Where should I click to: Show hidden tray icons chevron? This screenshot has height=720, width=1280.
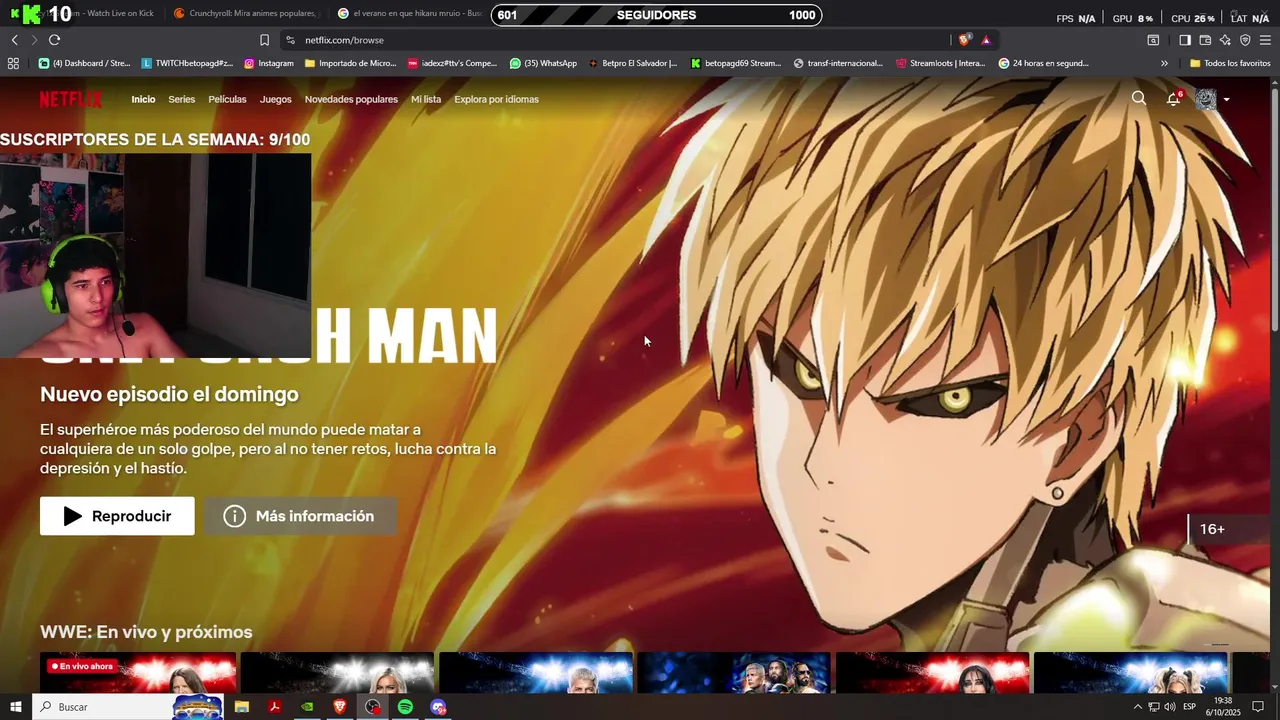click(x=1137, y=707)
